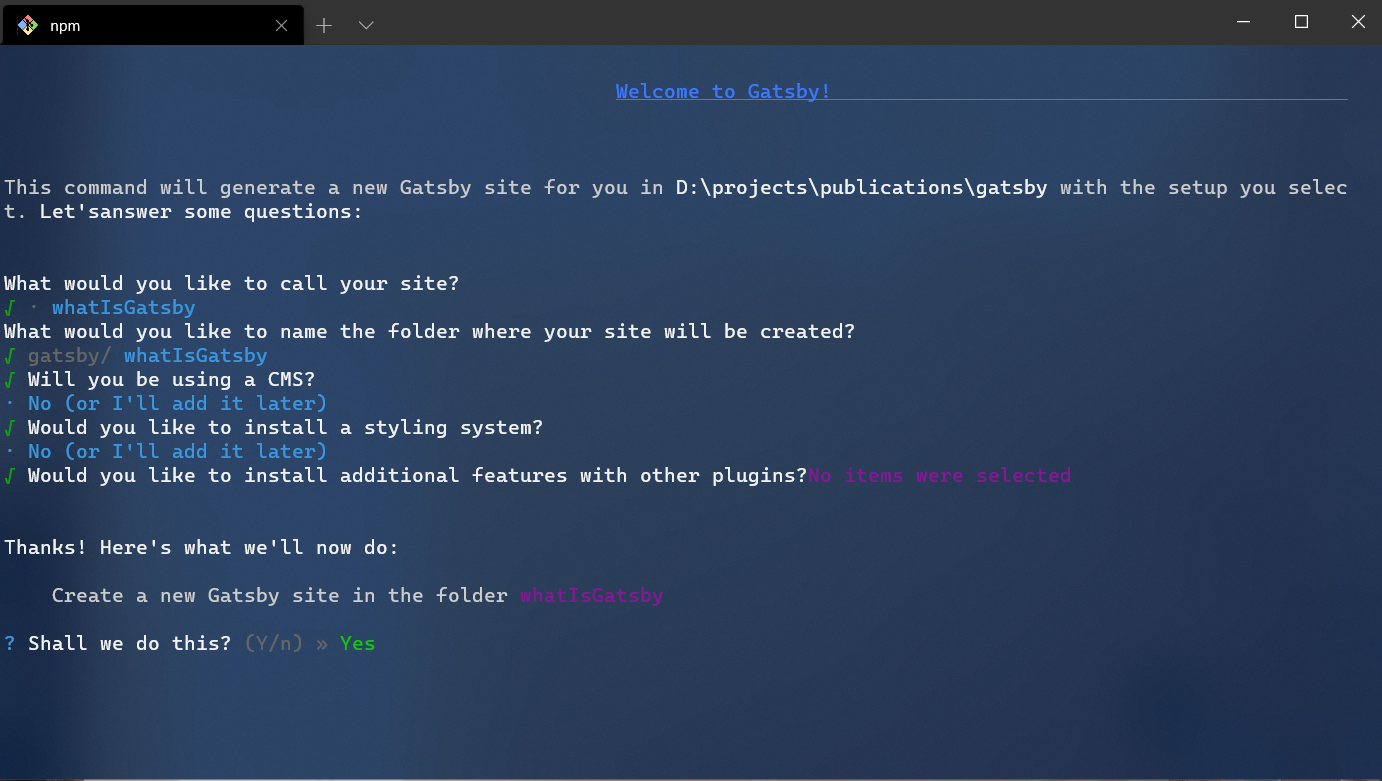Click the question 'What would you like to call your site?'
The width and height of the screenshot is (1382, 781).
pos(232,284)
